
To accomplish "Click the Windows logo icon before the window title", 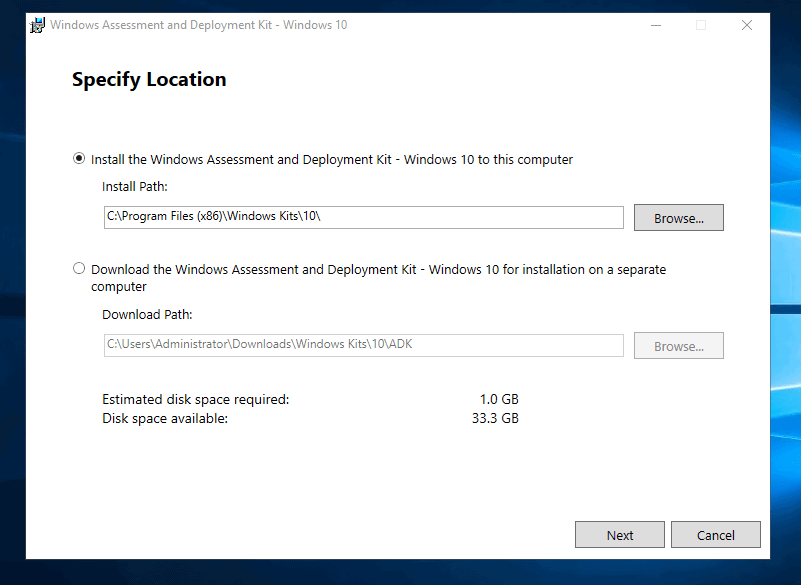I will (x=36, y=25).
